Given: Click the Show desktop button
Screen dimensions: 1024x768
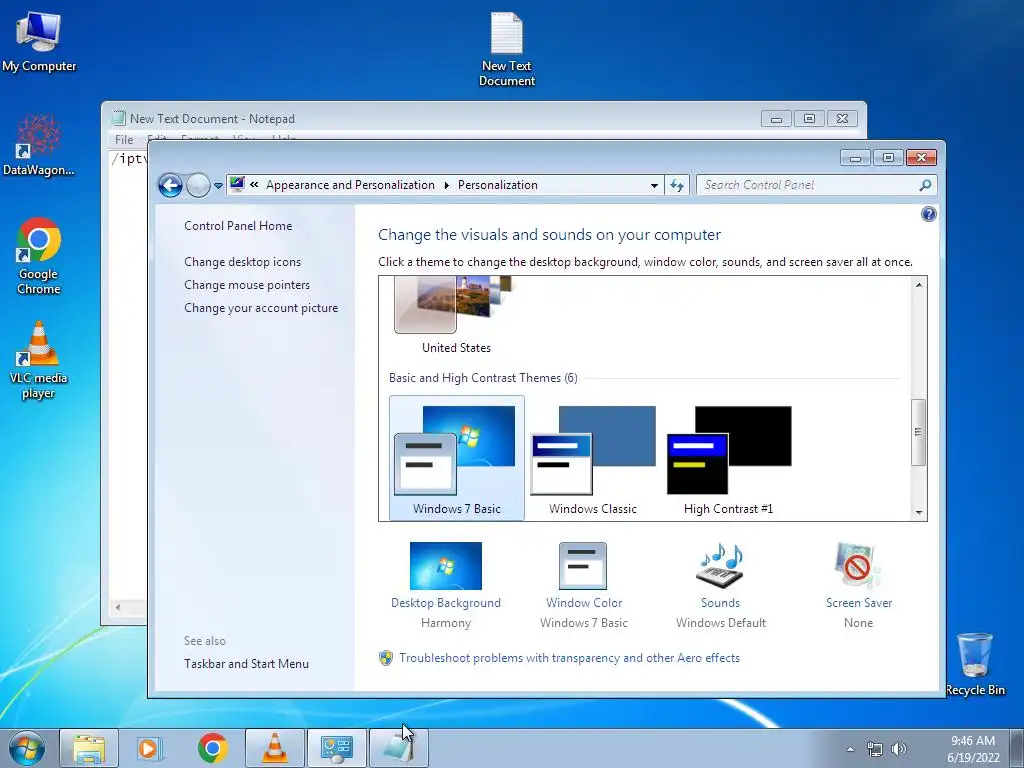Looking at the screenshot, I should 1017,749.
